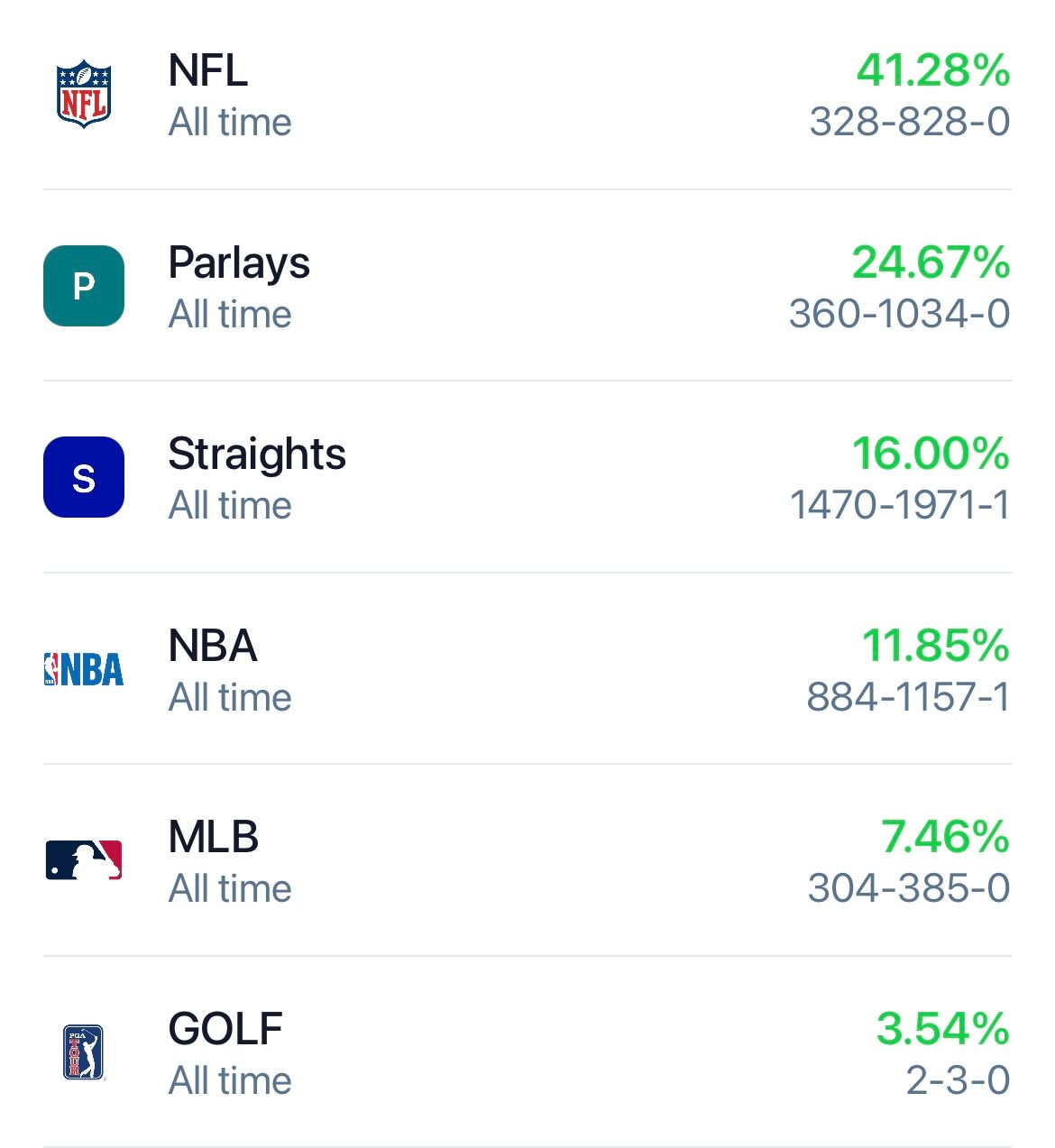Open the NFL all-time stats row
This screenshot has width=1055, height=1148.
coord(527,96)
